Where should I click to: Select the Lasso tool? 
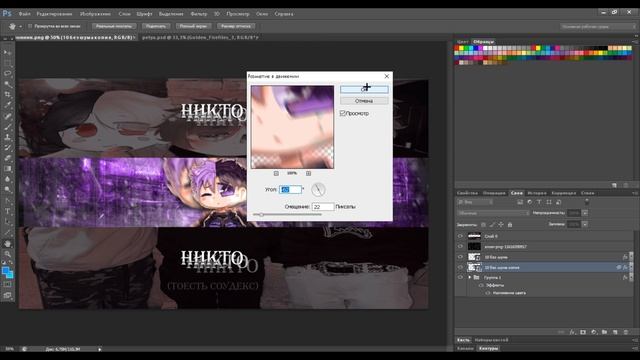(x=7, y=73)
